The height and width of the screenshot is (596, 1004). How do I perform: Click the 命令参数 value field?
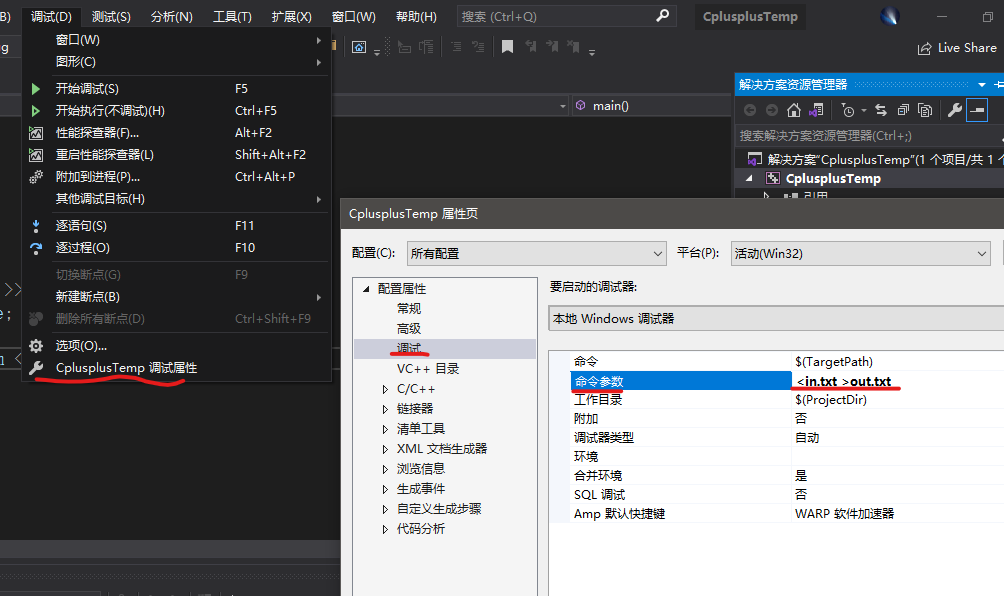pos(898,381)
